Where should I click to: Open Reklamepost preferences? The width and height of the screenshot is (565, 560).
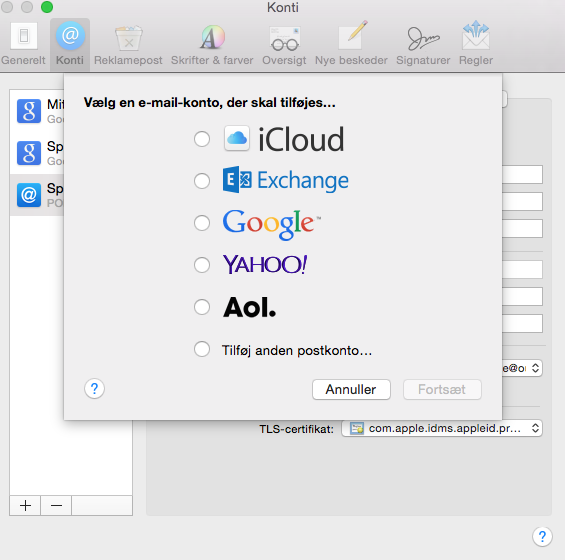coord(128,44)
